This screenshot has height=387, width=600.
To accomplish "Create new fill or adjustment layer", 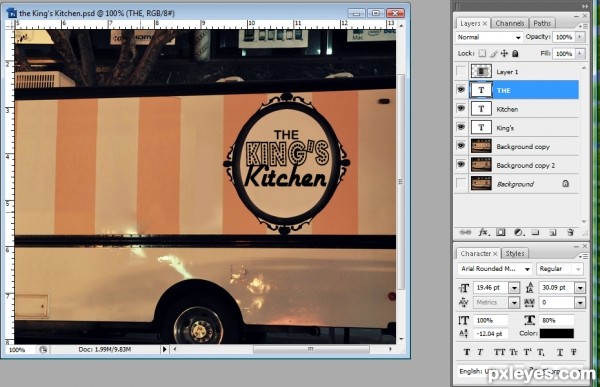I will coord(518,232).
